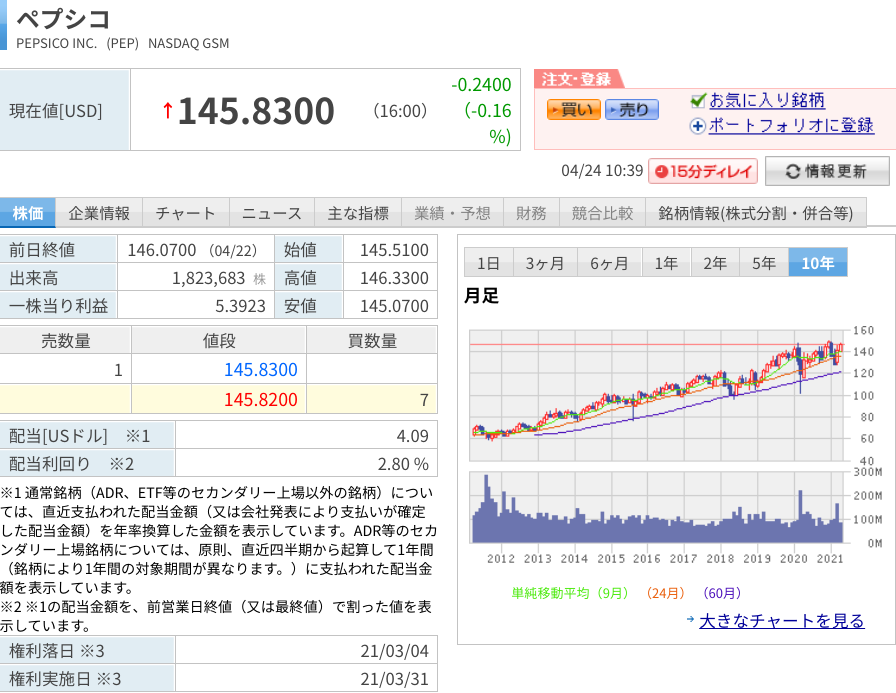Viewport: 896px width, 693px height.
Task: Click the 15分ディレイ delay badge
Action: coord(703,171)
